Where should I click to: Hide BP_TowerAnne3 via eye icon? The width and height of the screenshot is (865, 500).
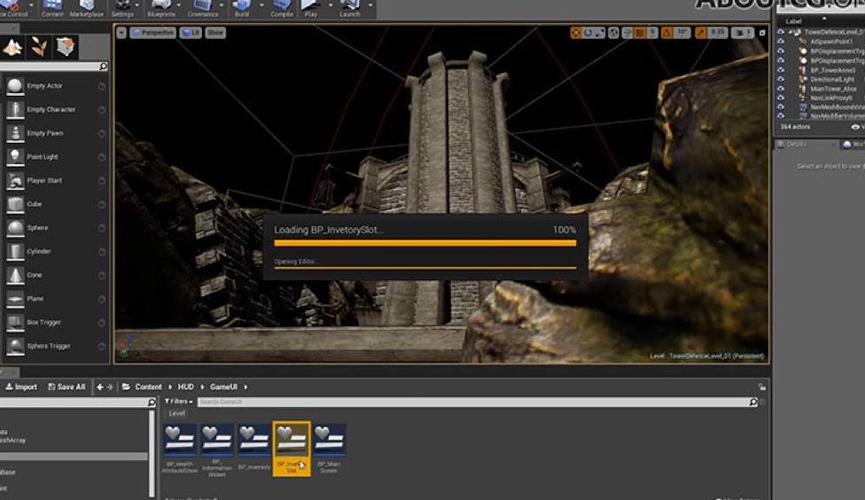click(781, 70)
